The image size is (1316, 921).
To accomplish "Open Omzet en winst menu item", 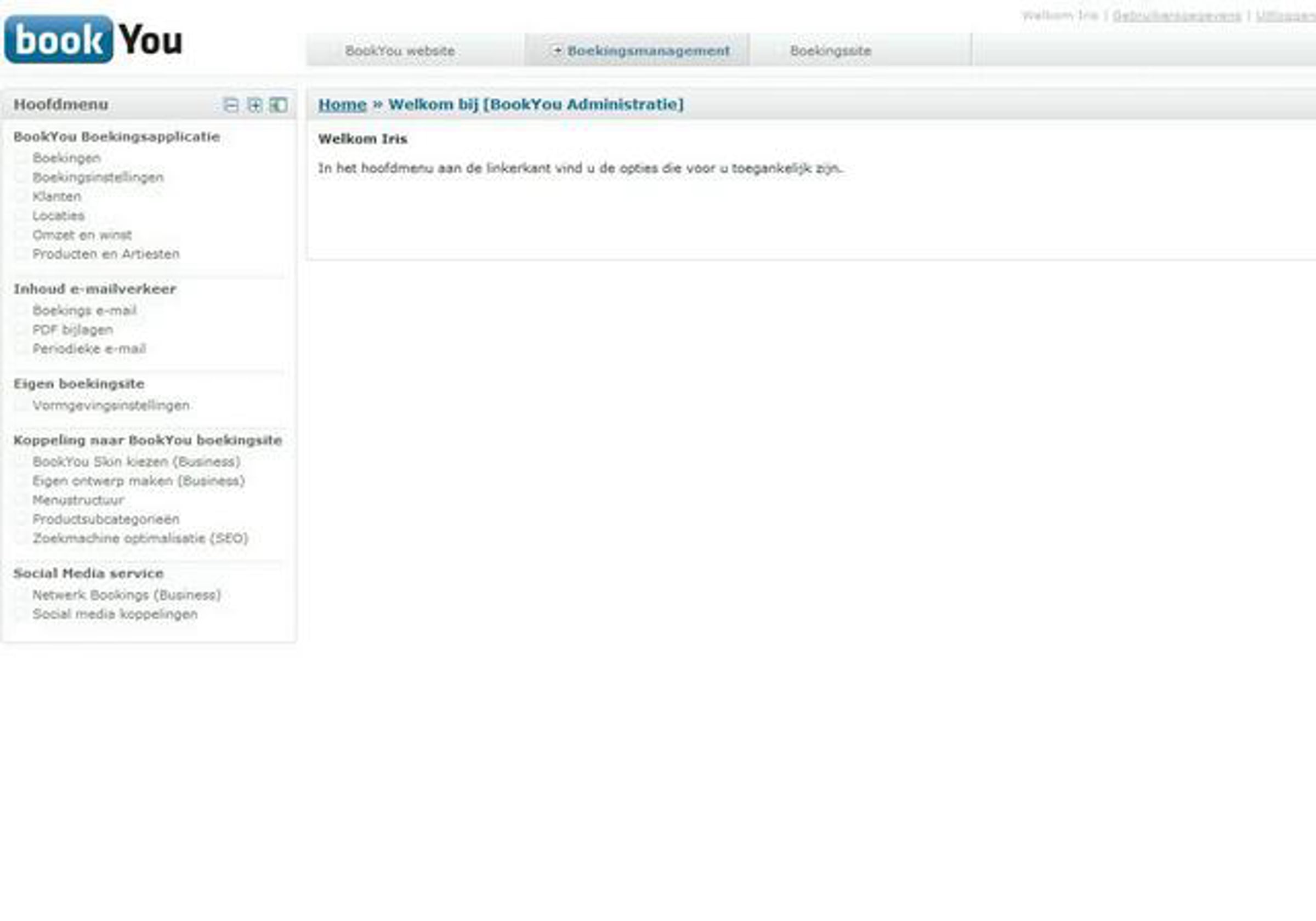I will coord(82,235).
